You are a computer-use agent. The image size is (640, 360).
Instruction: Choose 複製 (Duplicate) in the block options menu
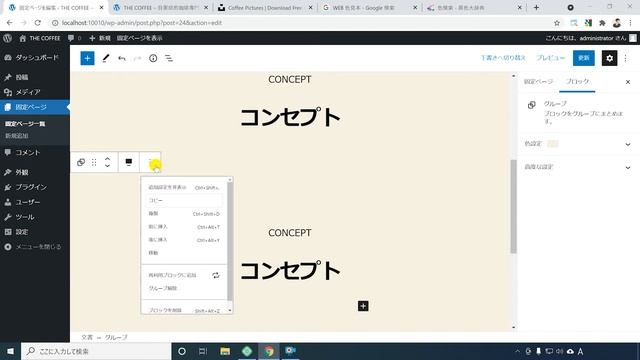click(x=184, y=214)
